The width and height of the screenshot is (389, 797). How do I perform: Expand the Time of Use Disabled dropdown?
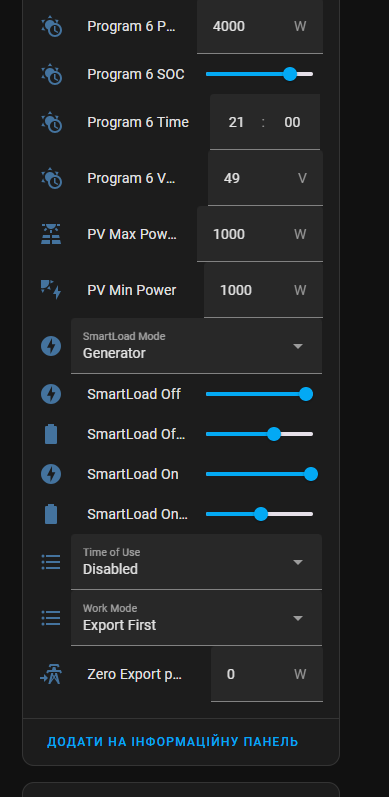[x=196, y=562]
